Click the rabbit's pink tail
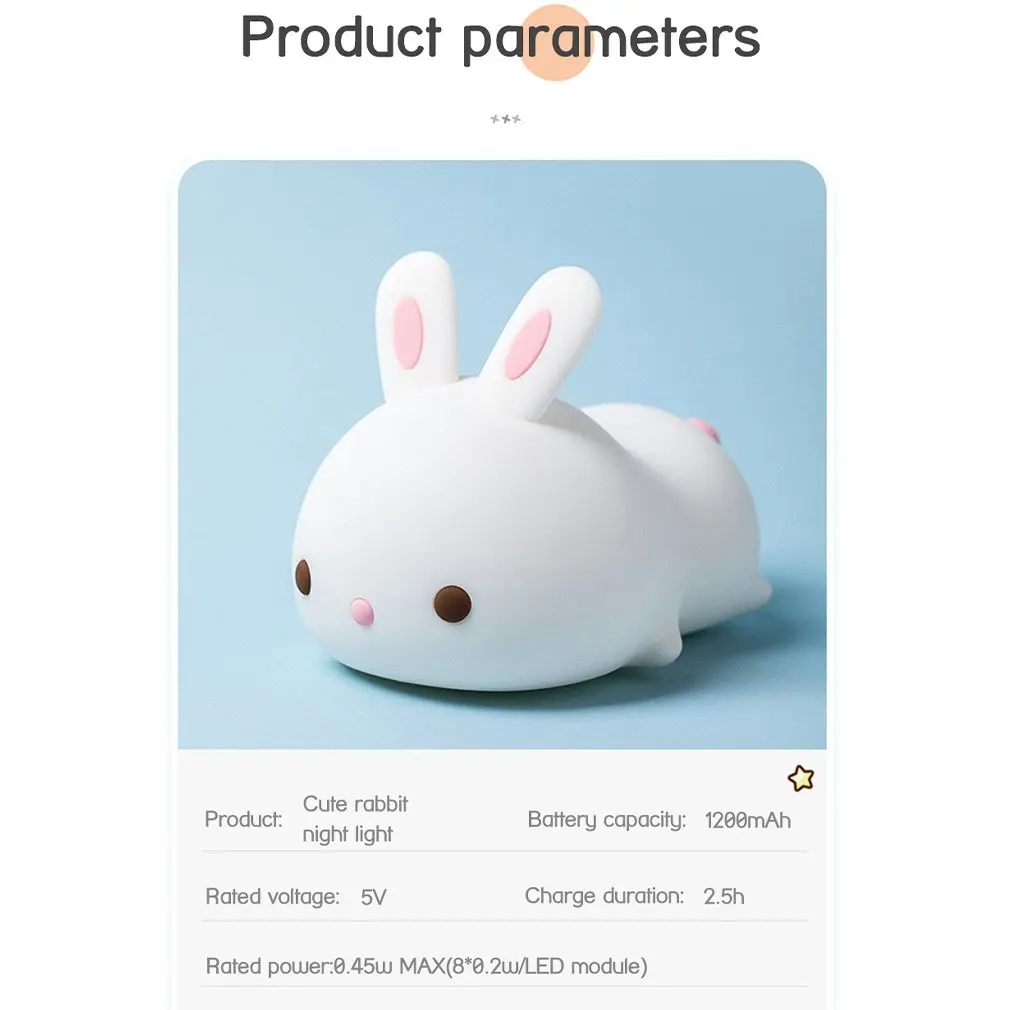The image size is (1010, 1010). [705, 428]
